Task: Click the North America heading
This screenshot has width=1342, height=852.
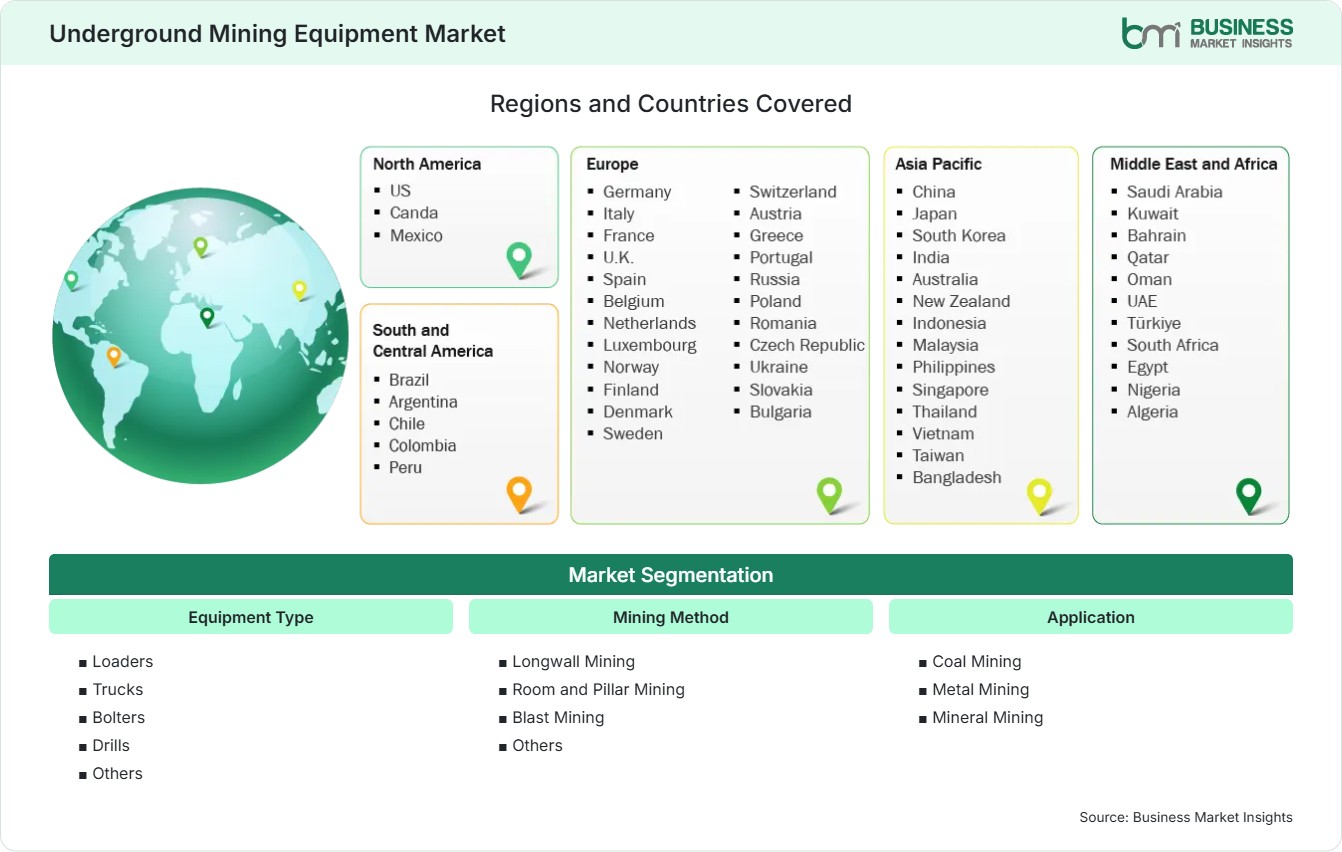Action: coord(427,164)
